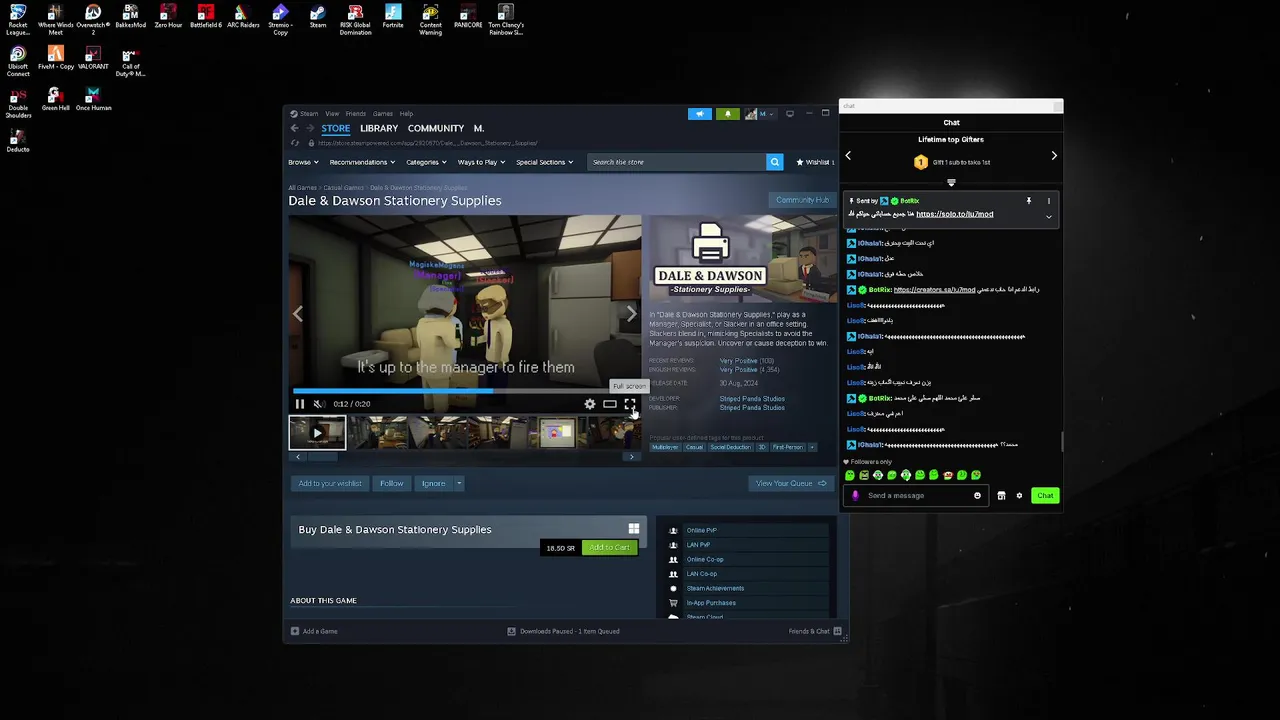This screenshot has width=1280, height=720.
Task: Open the Where Winds Meet desktop icon
Action: tap(55, 19)
